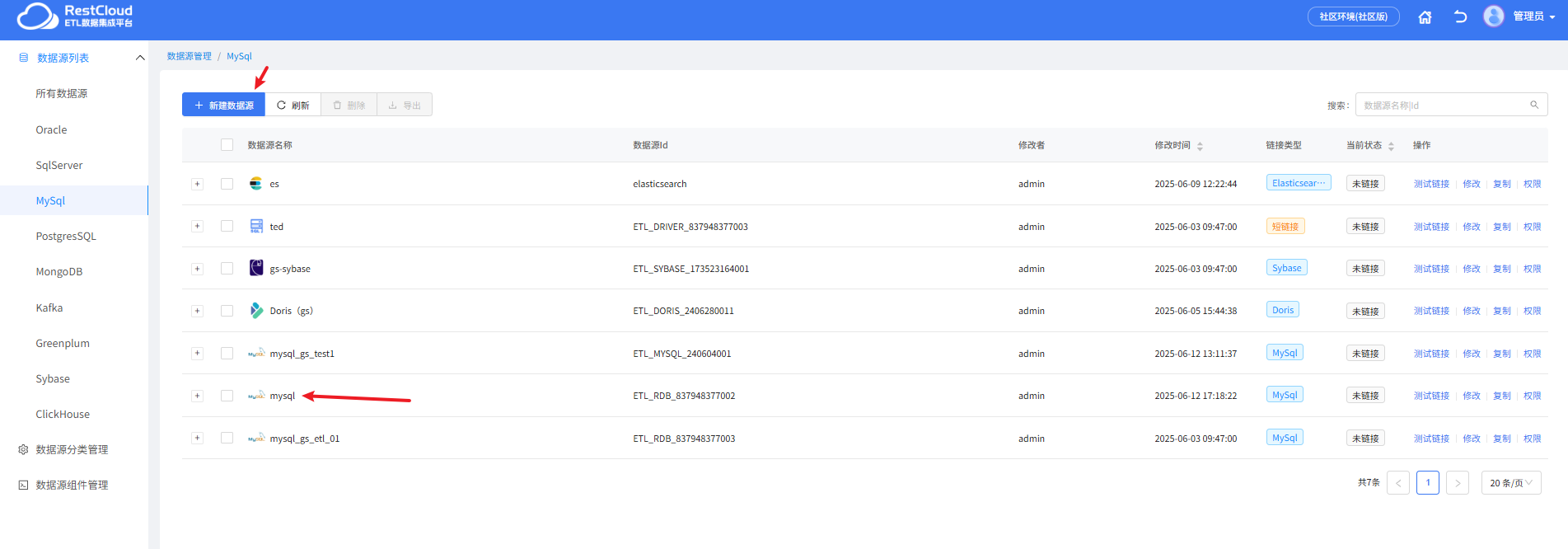Click the 数据源组件管理 terminal icon
Viewport: 1568px width, 549px height.
23,485
